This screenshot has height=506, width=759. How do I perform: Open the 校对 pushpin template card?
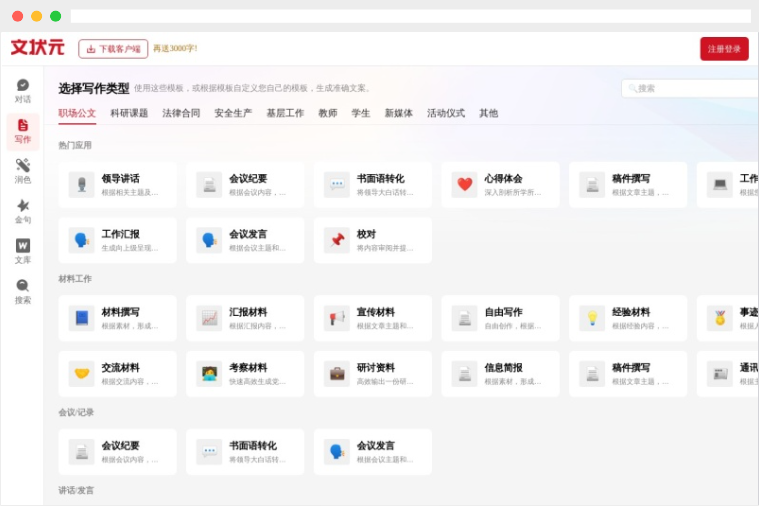coord(372,240)
